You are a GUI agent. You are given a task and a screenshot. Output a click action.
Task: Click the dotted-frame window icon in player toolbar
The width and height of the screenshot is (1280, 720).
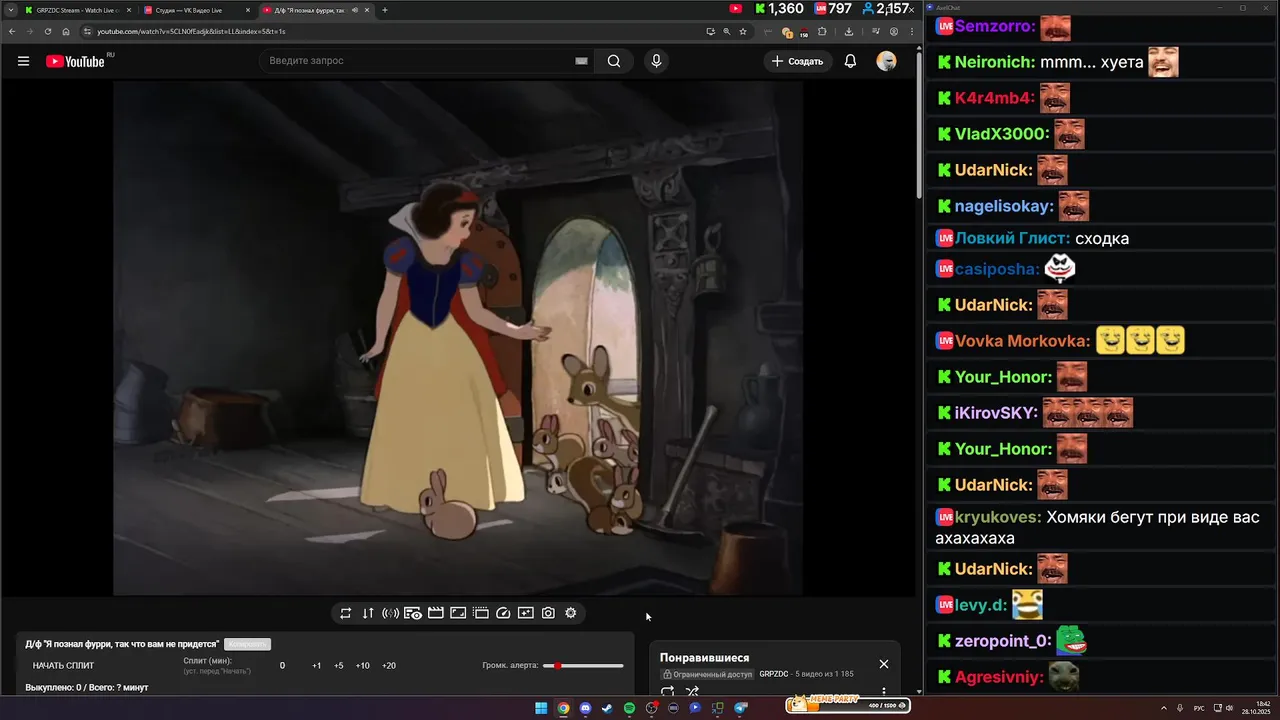point(481,613)
